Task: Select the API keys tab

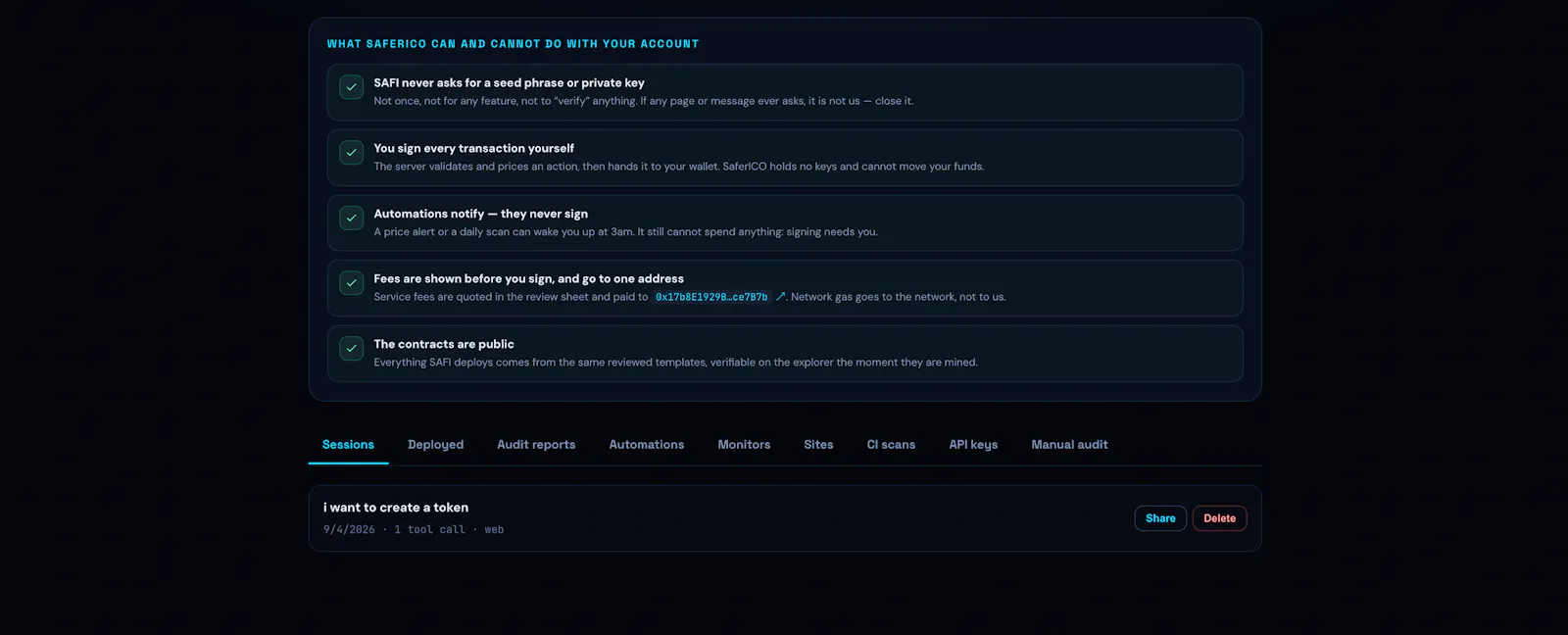Action: click(x=973, y=445)
